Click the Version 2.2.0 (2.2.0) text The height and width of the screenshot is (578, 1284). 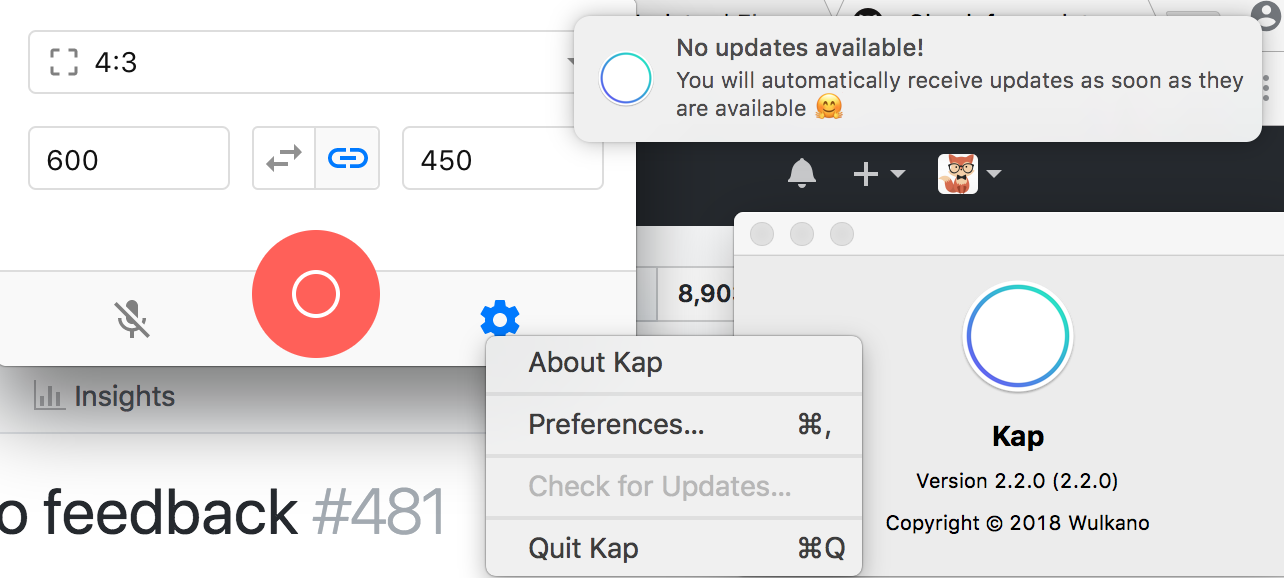point(1017,481)
